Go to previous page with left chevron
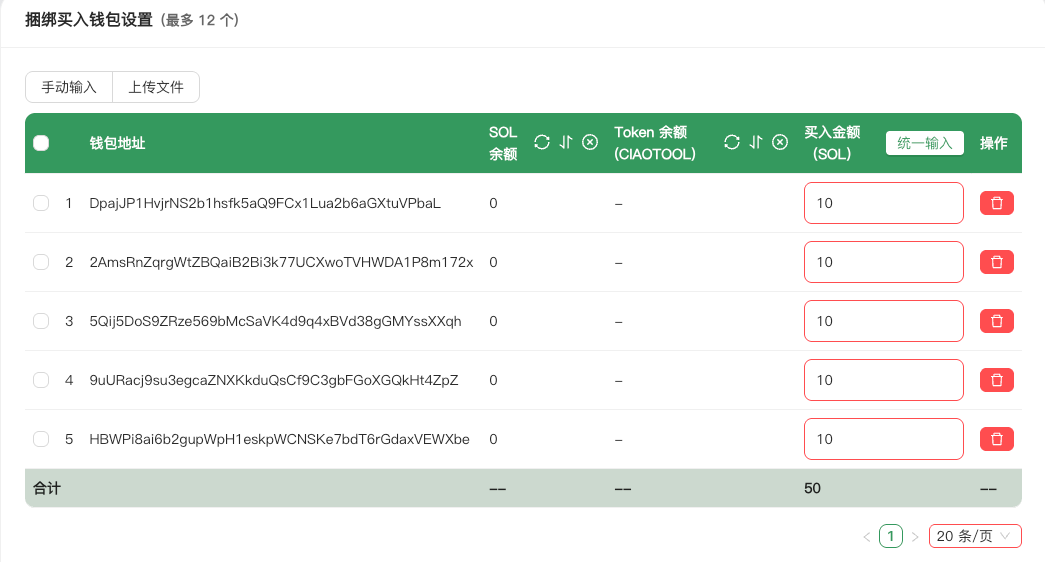 coord(867,537)
